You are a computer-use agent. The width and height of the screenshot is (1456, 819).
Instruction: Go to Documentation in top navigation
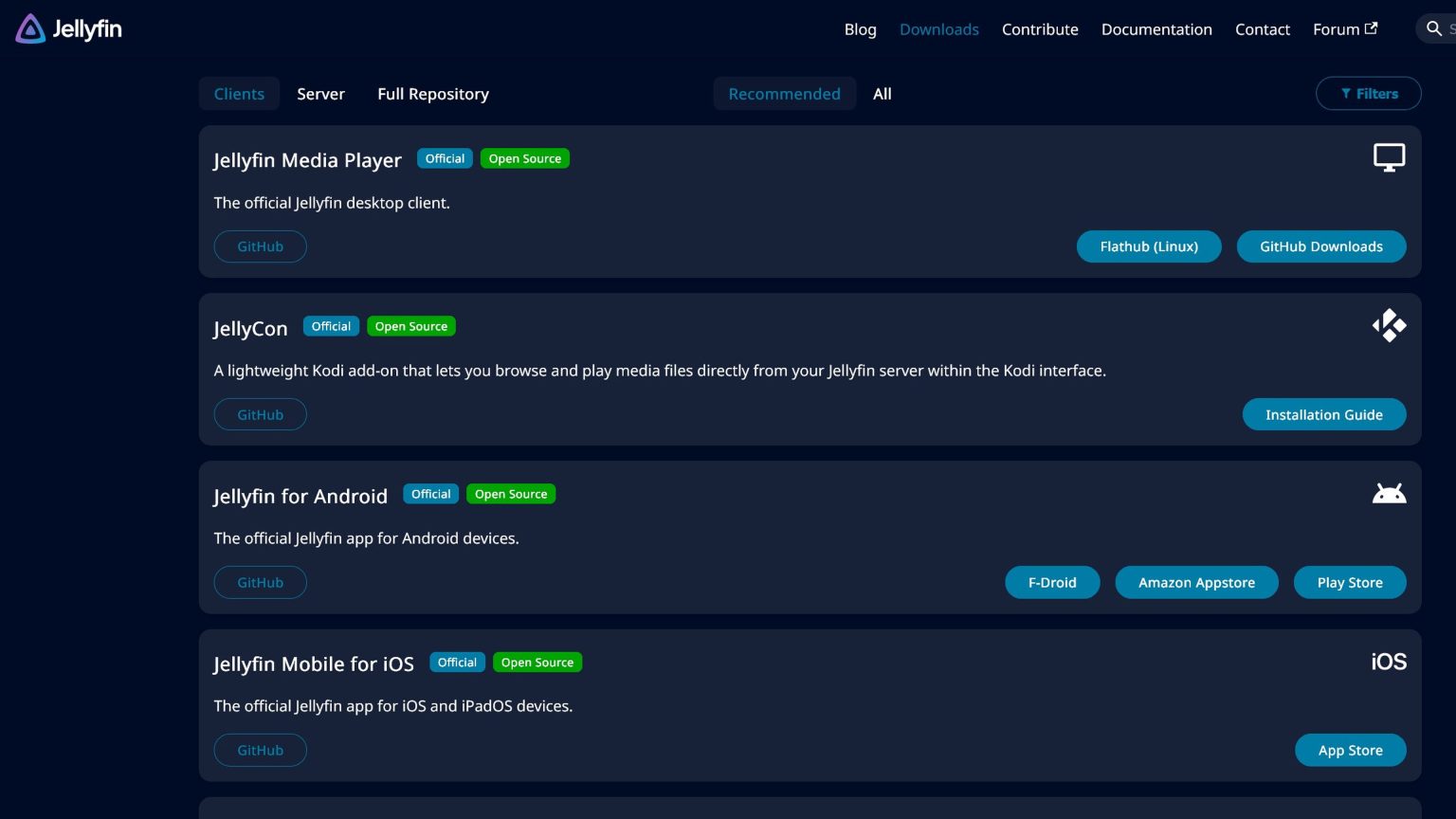click(x=1156, y=29)
